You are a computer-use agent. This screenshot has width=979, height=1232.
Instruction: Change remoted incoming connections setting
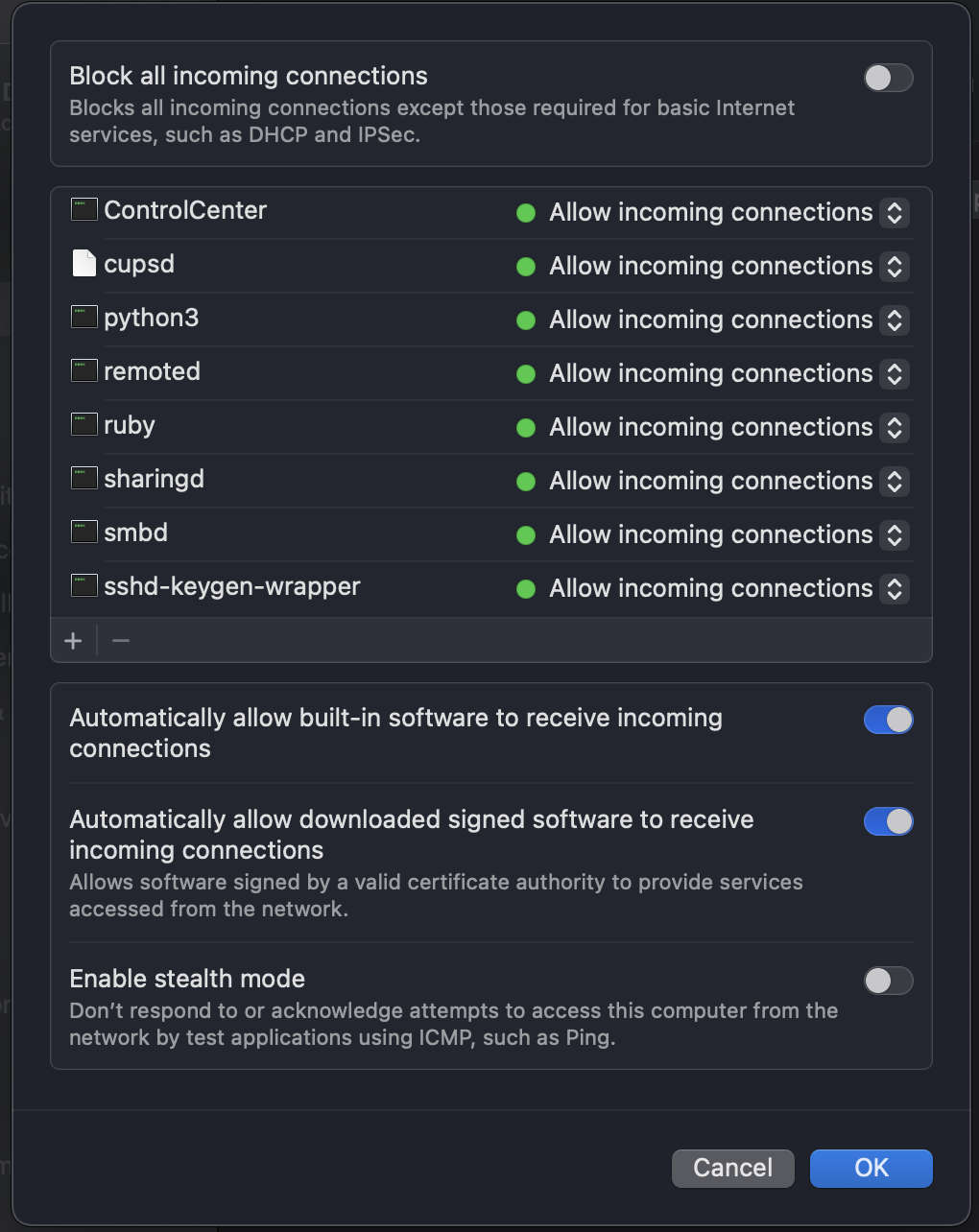click(894, 374)
